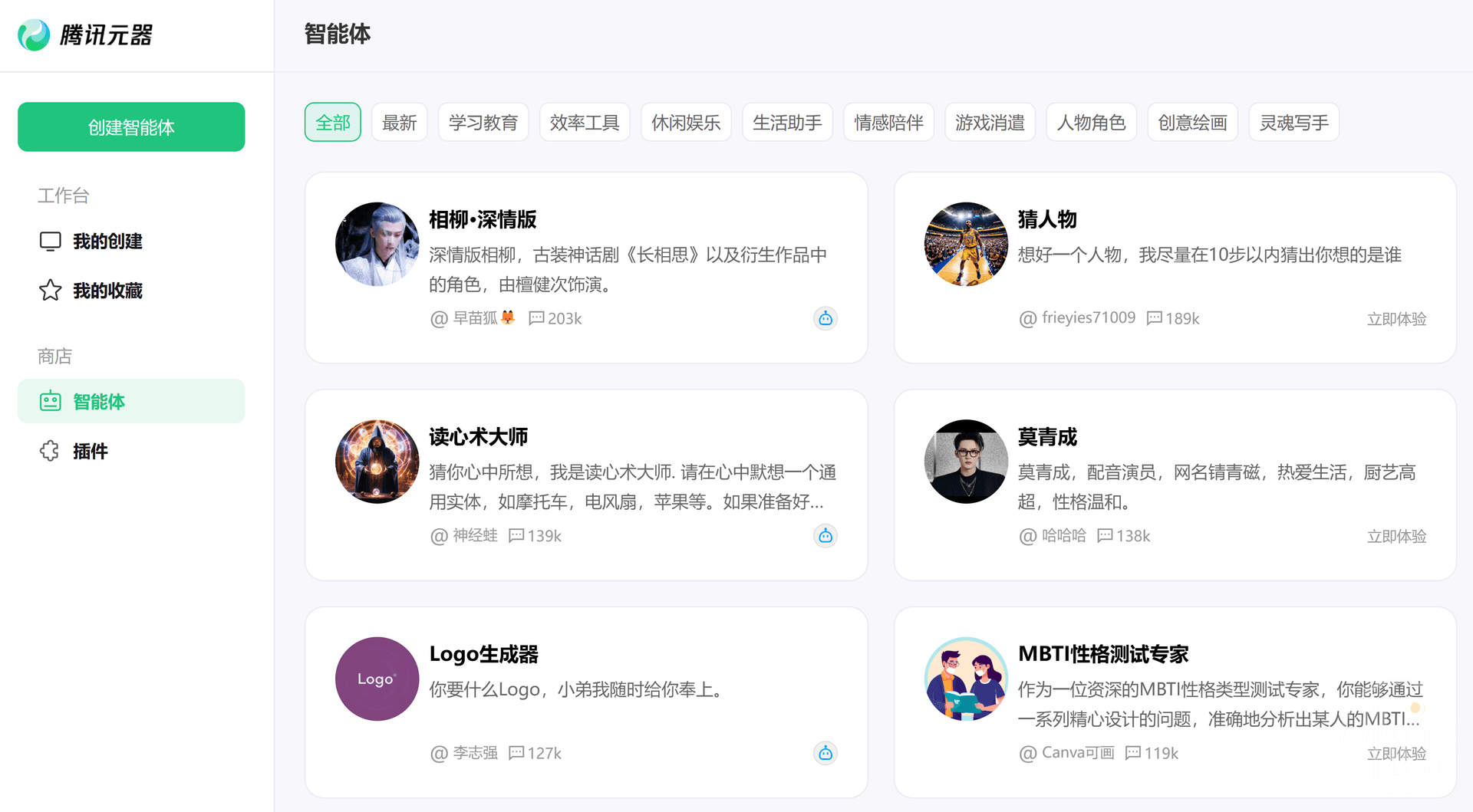Viewport: 1473px width, 812px height.
Task: Click the Tencent Yuanqi logo
Action: pyautogui.click(x=85, y=35)
